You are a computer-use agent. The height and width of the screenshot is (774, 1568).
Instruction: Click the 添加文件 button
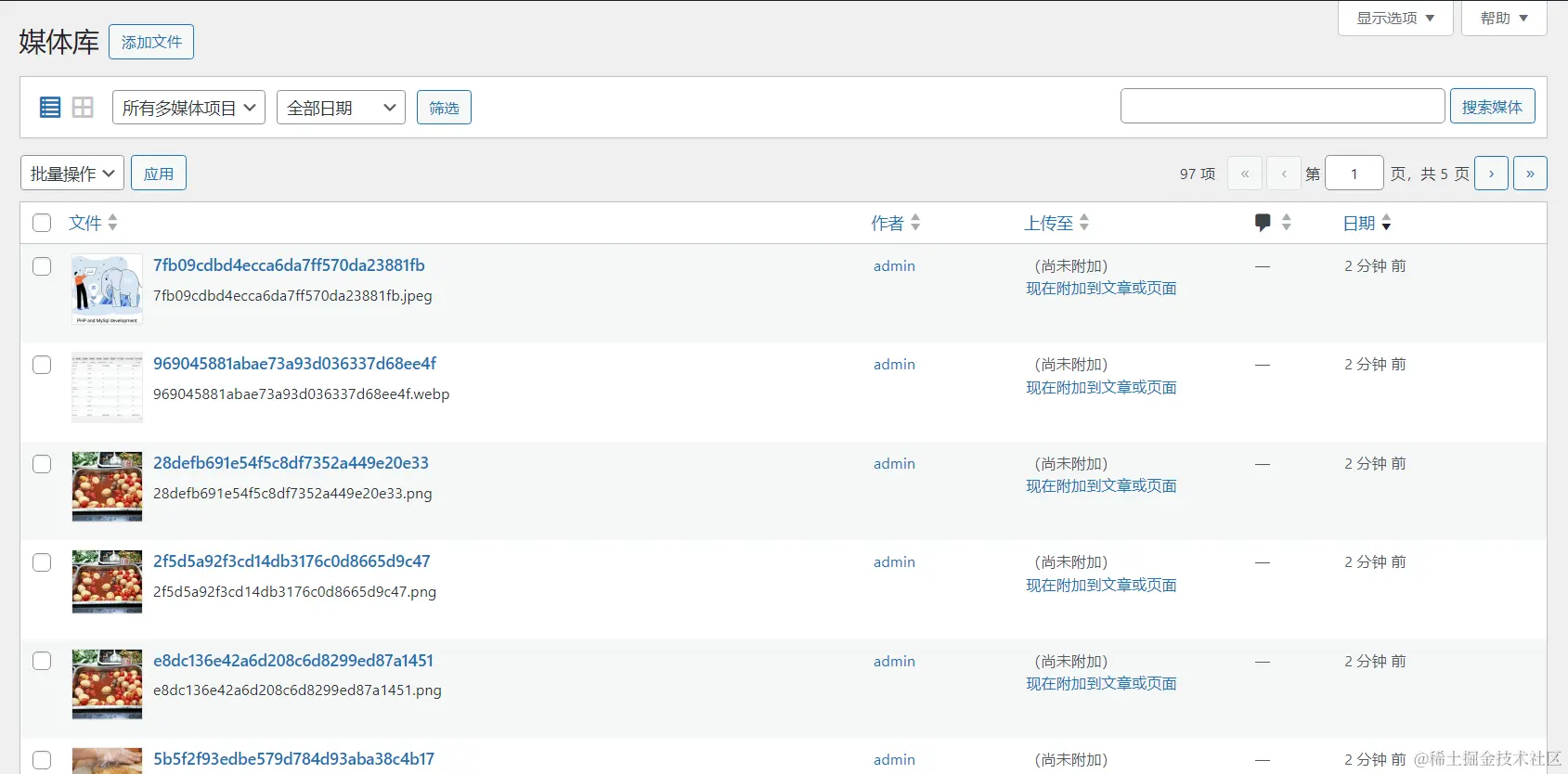click(151, 42)
